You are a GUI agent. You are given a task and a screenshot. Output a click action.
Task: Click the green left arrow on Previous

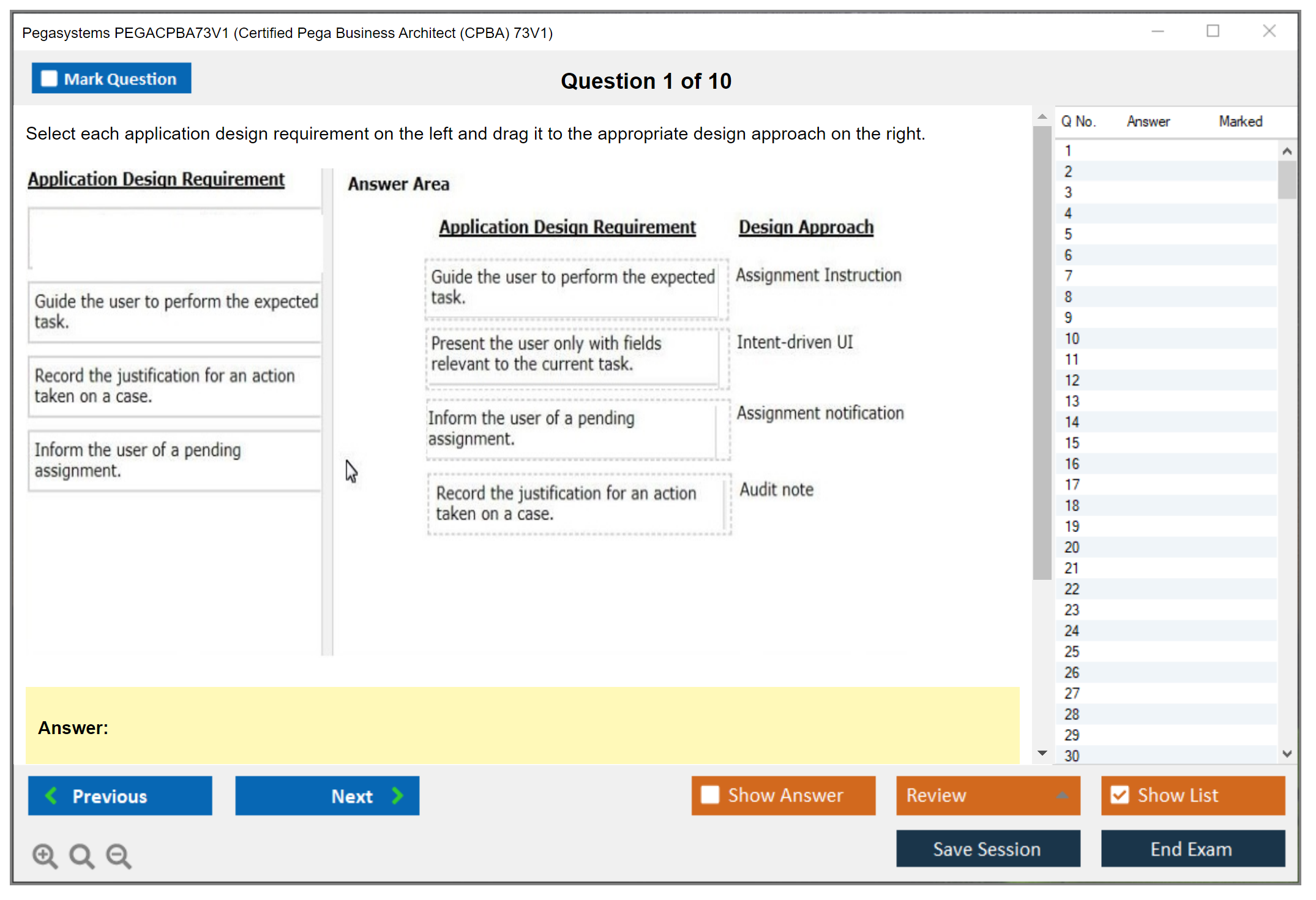[51, 795]
